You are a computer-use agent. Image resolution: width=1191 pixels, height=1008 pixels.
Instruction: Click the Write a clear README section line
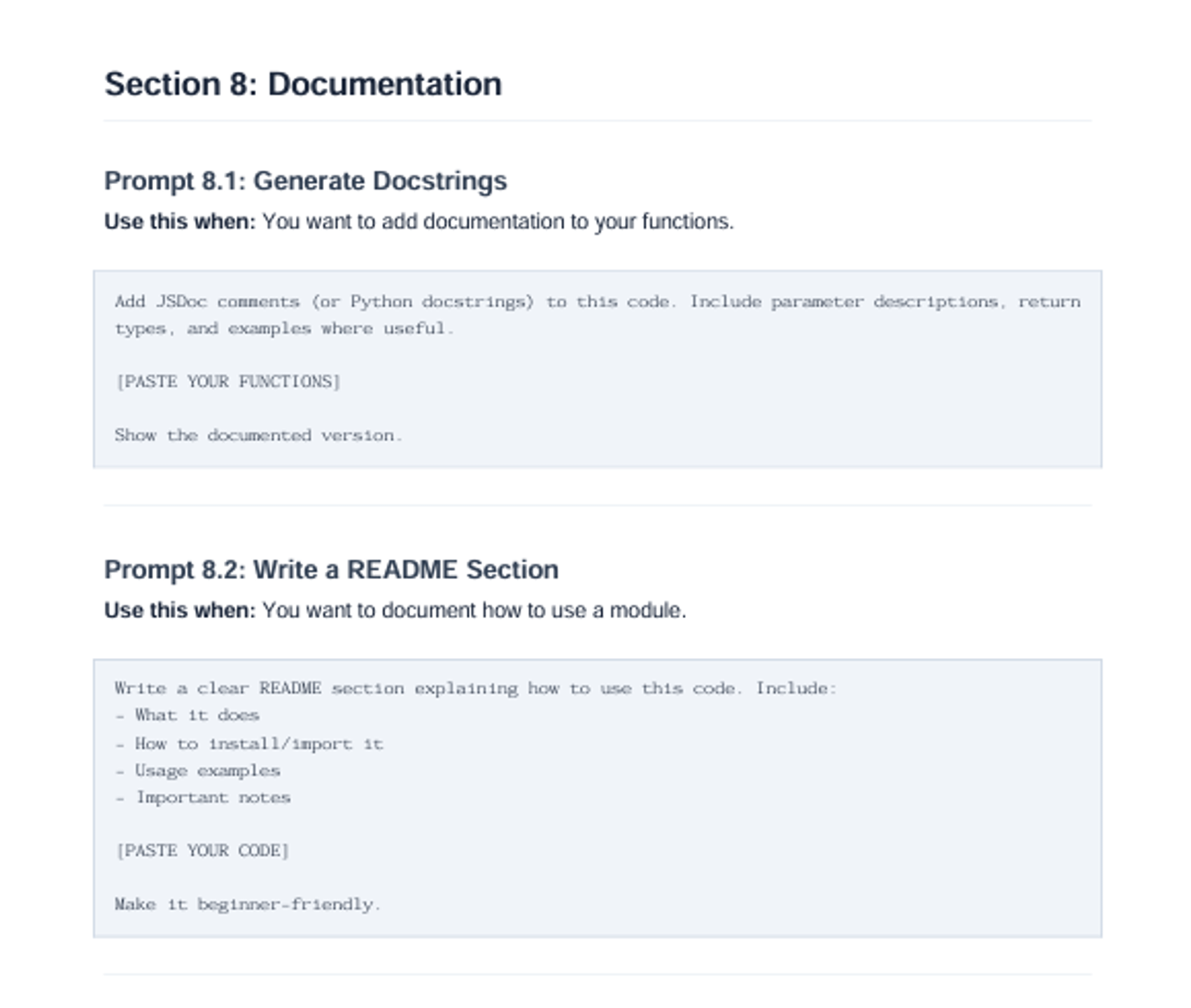[476, 688]
